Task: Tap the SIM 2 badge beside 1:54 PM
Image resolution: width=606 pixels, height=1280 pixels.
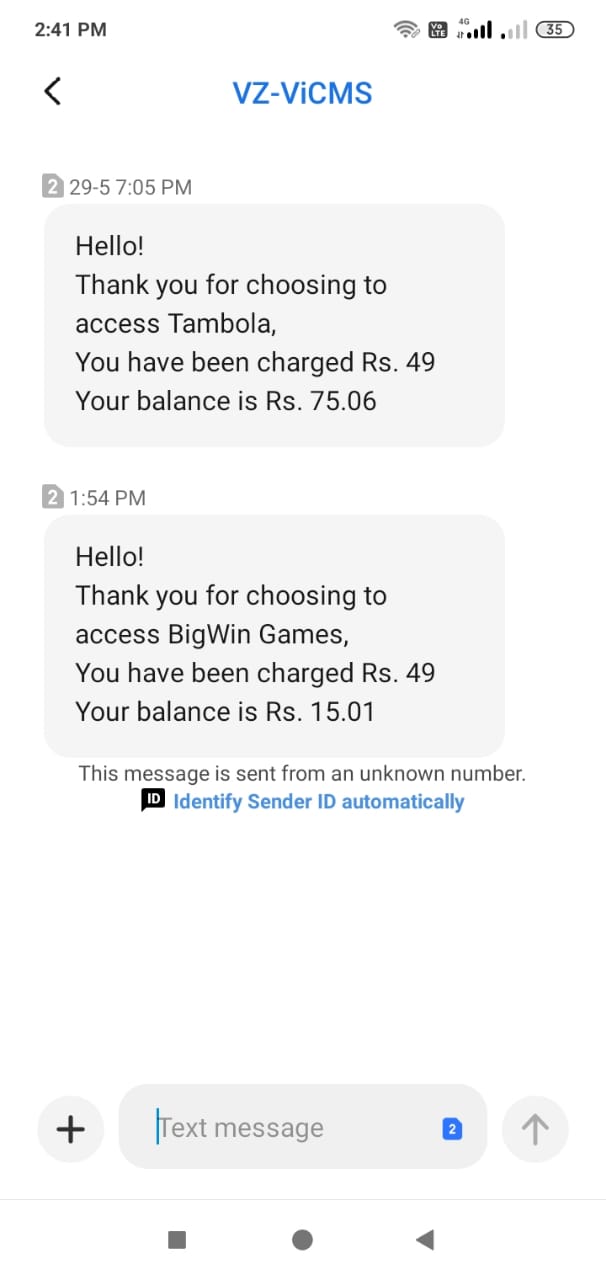Action: (x=53, y=497)
